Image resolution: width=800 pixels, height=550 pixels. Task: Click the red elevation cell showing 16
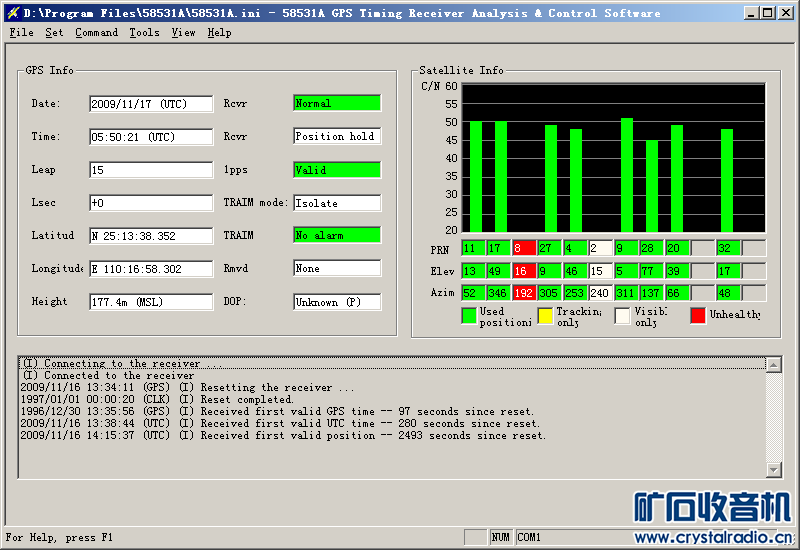(524, 271)
